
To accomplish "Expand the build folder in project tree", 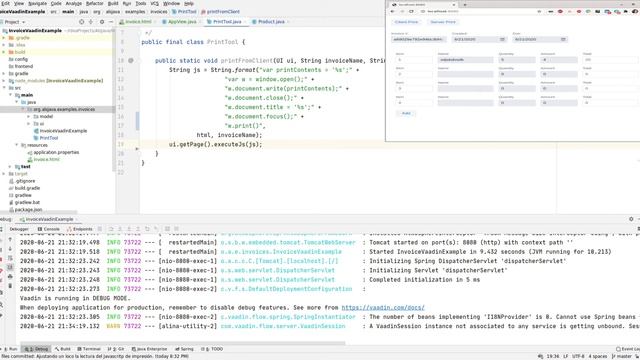I will 4,52.
